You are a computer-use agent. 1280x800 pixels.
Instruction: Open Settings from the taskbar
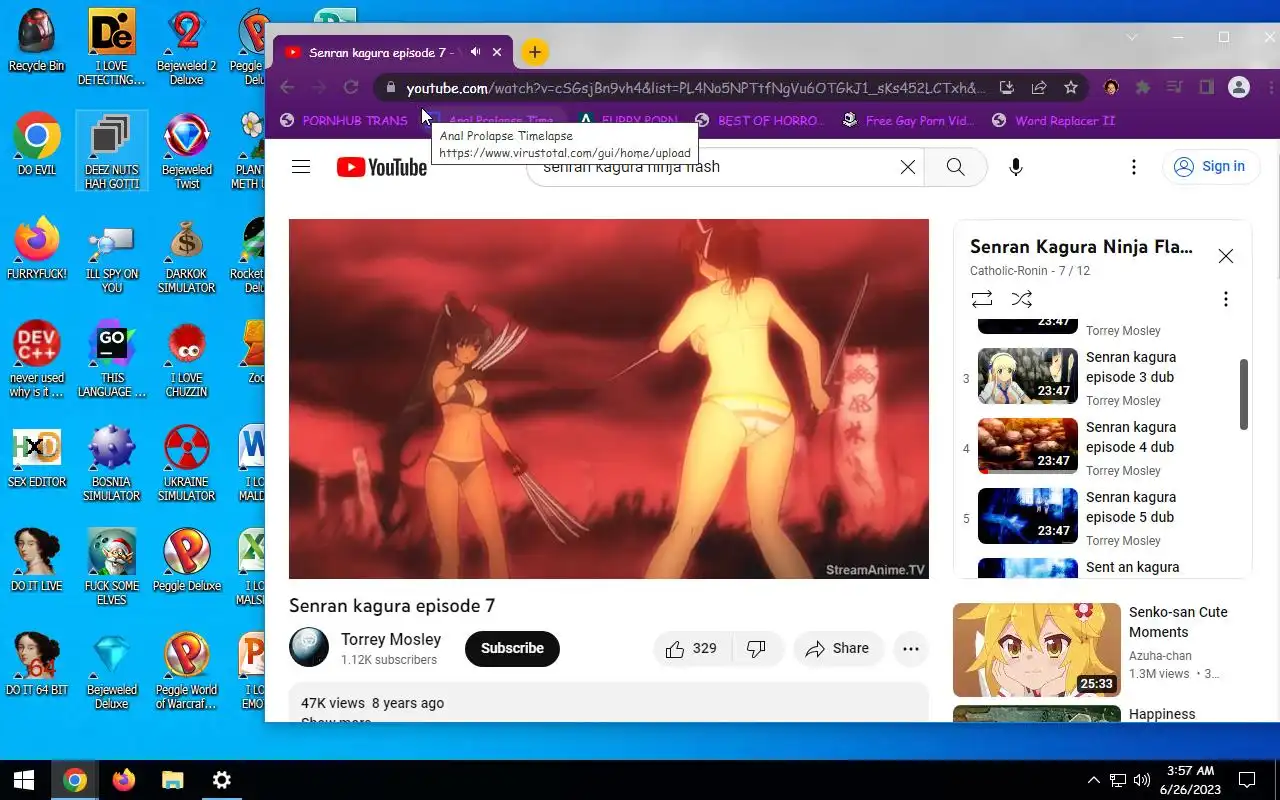tap(221, 780)
